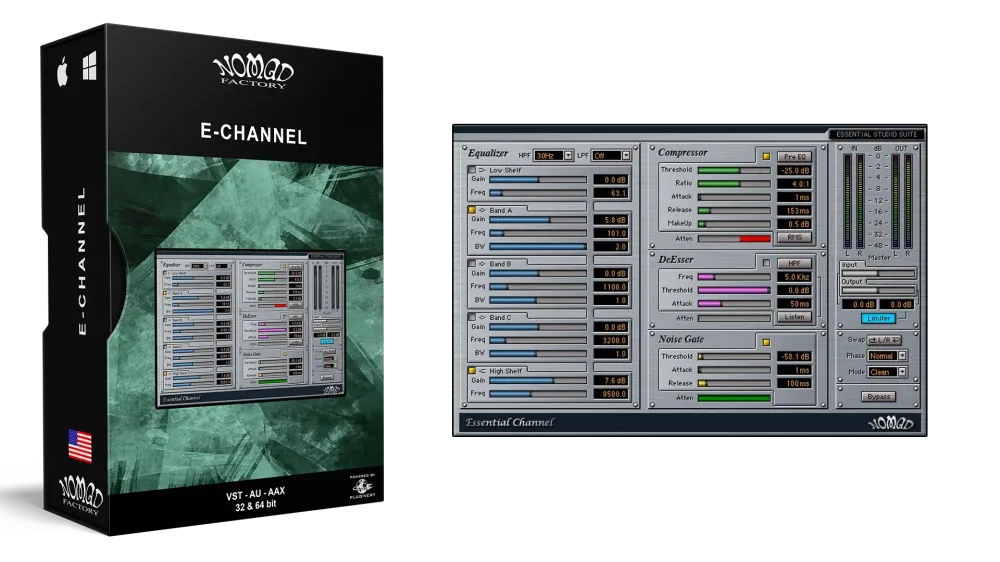Click the Low Shelf Freq slider
The image size is (1000, 562).
coord(538,193)
